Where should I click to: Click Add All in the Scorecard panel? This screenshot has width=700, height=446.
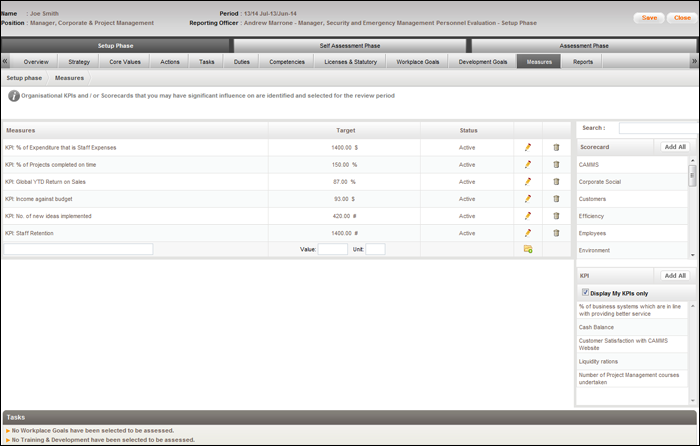(675, 146)
